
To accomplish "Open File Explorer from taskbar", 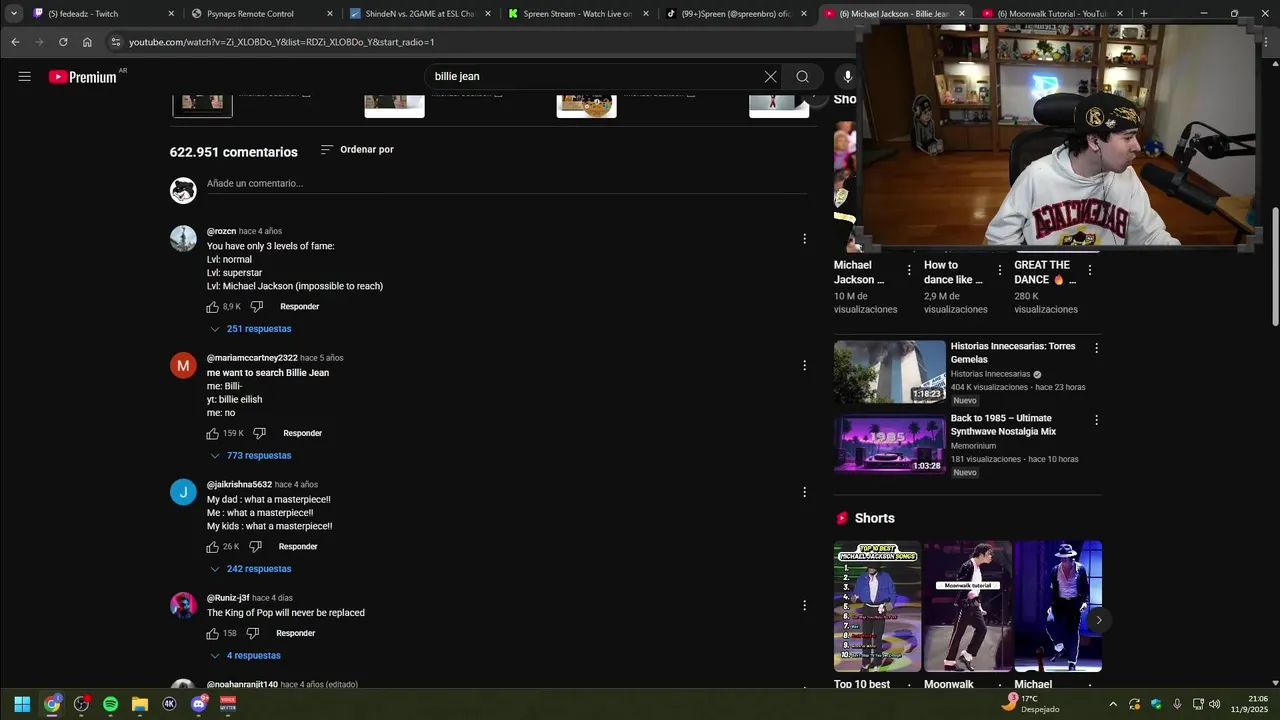I will (x=140, y=704).
